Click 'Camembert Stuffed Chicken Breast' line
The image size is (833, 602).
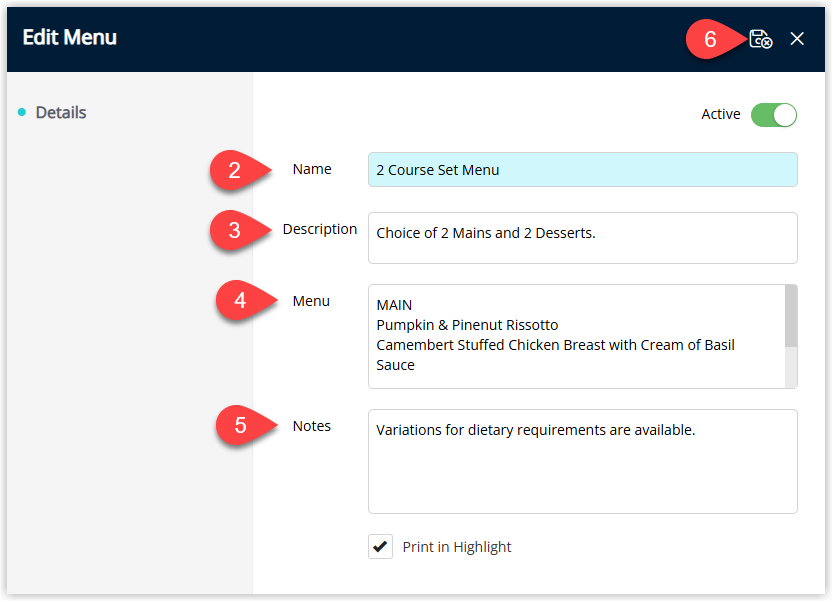coord(555,345)
